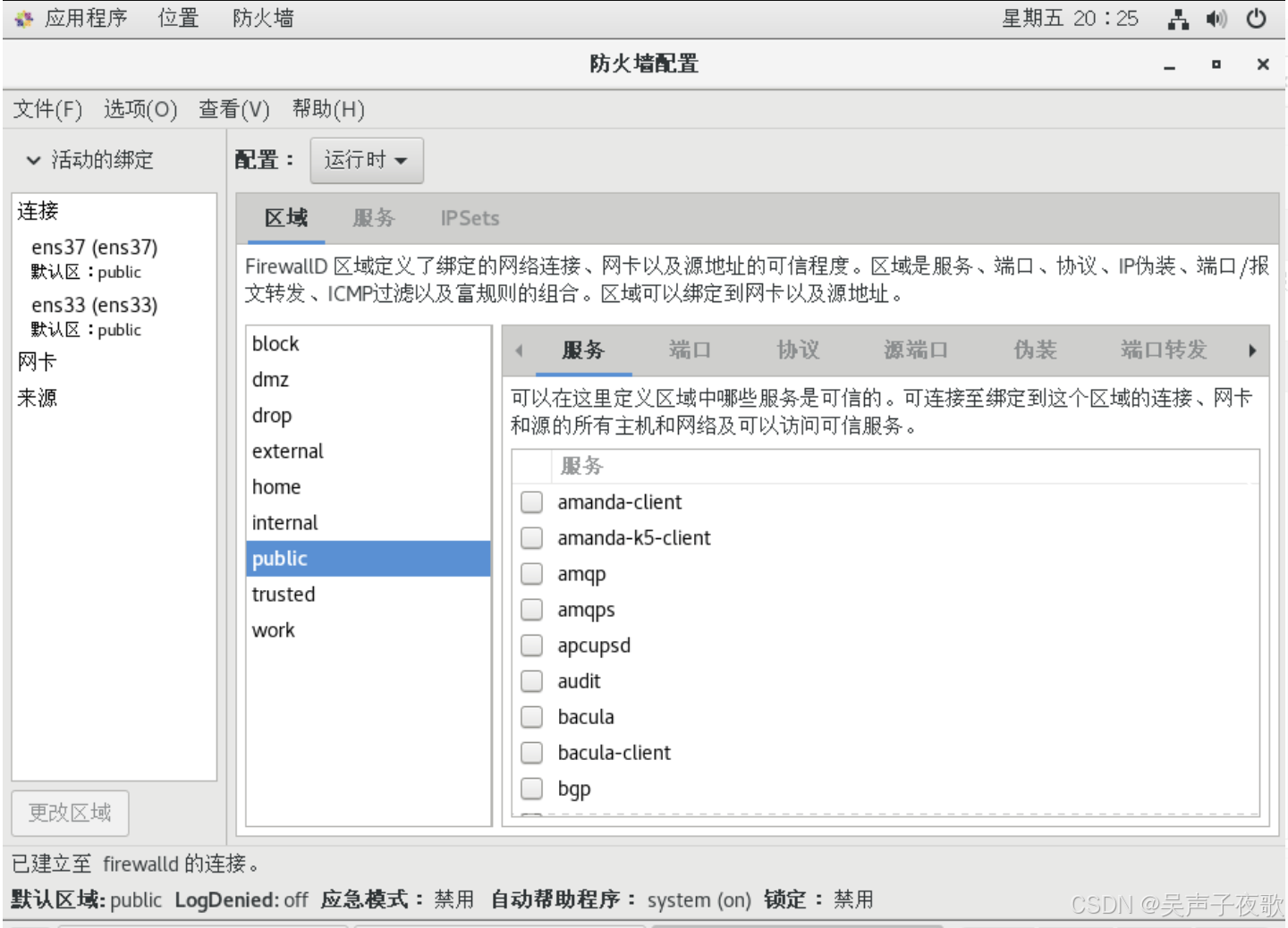This screenshot has width=1288, height=928.
Task: Open the 防火墙 menu in top panel
Action: pos(263,19)
